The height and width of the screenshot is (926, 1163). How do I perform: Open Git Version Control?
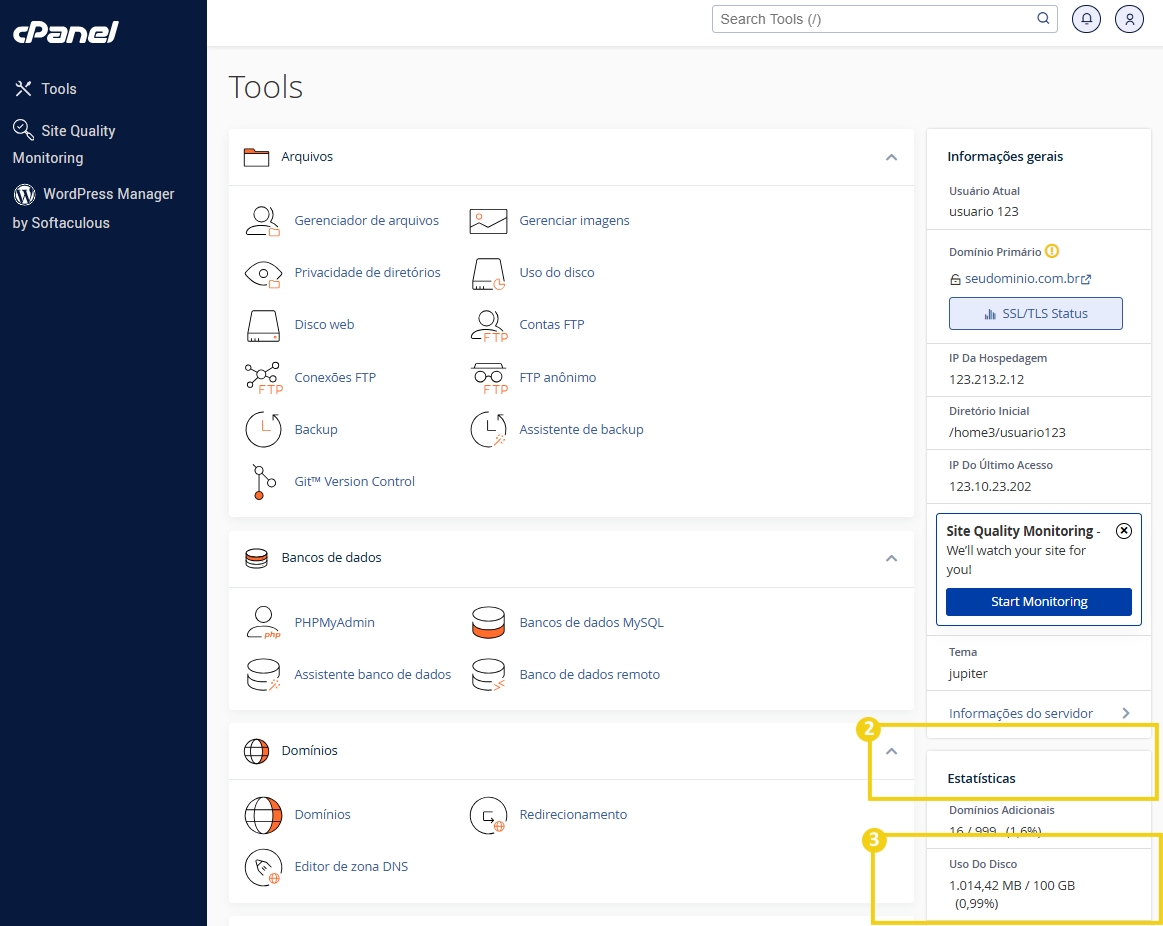pos(263,481)
